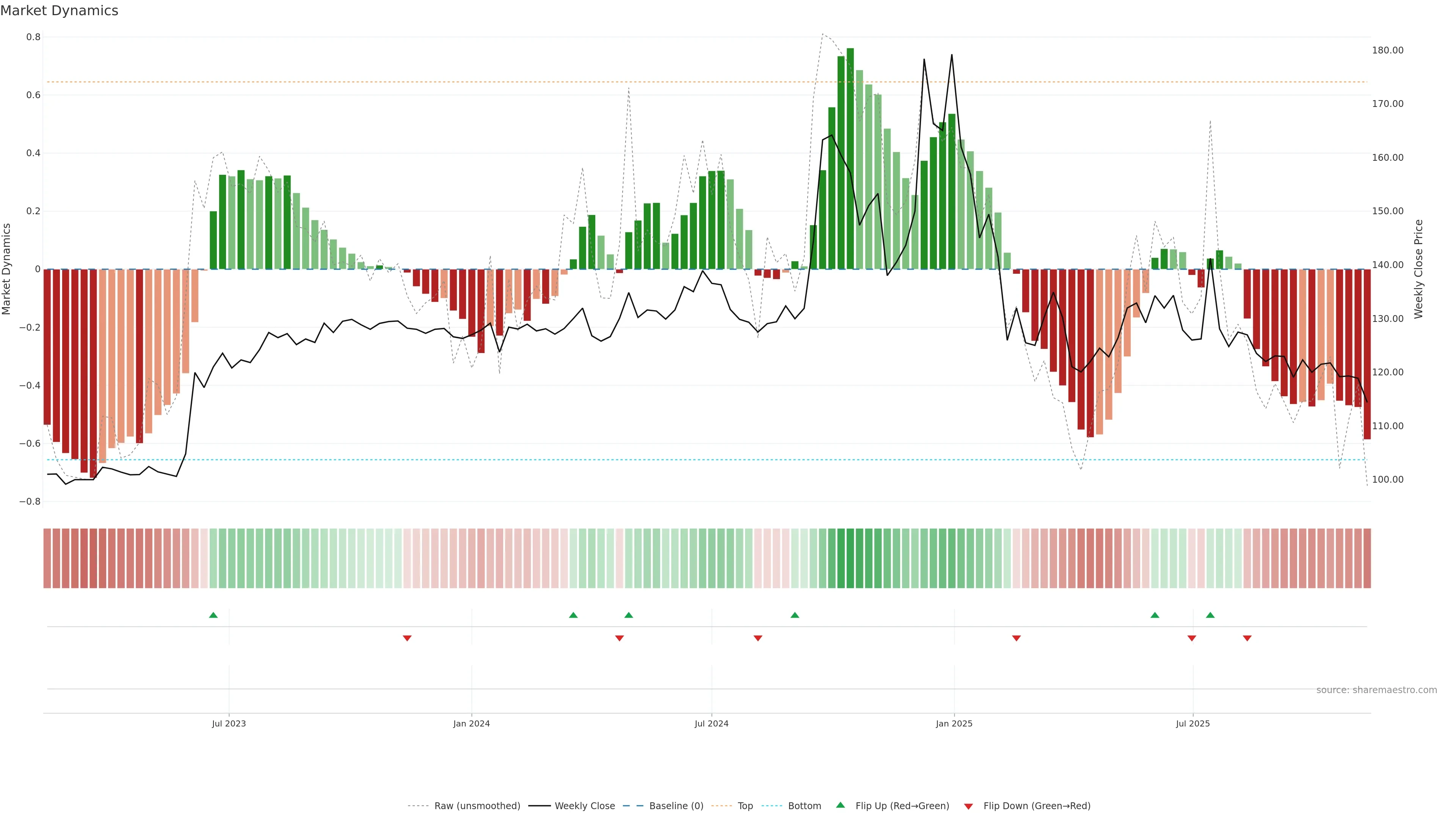
Task: Click the Bottom legend entry
Action: point(804,806)
